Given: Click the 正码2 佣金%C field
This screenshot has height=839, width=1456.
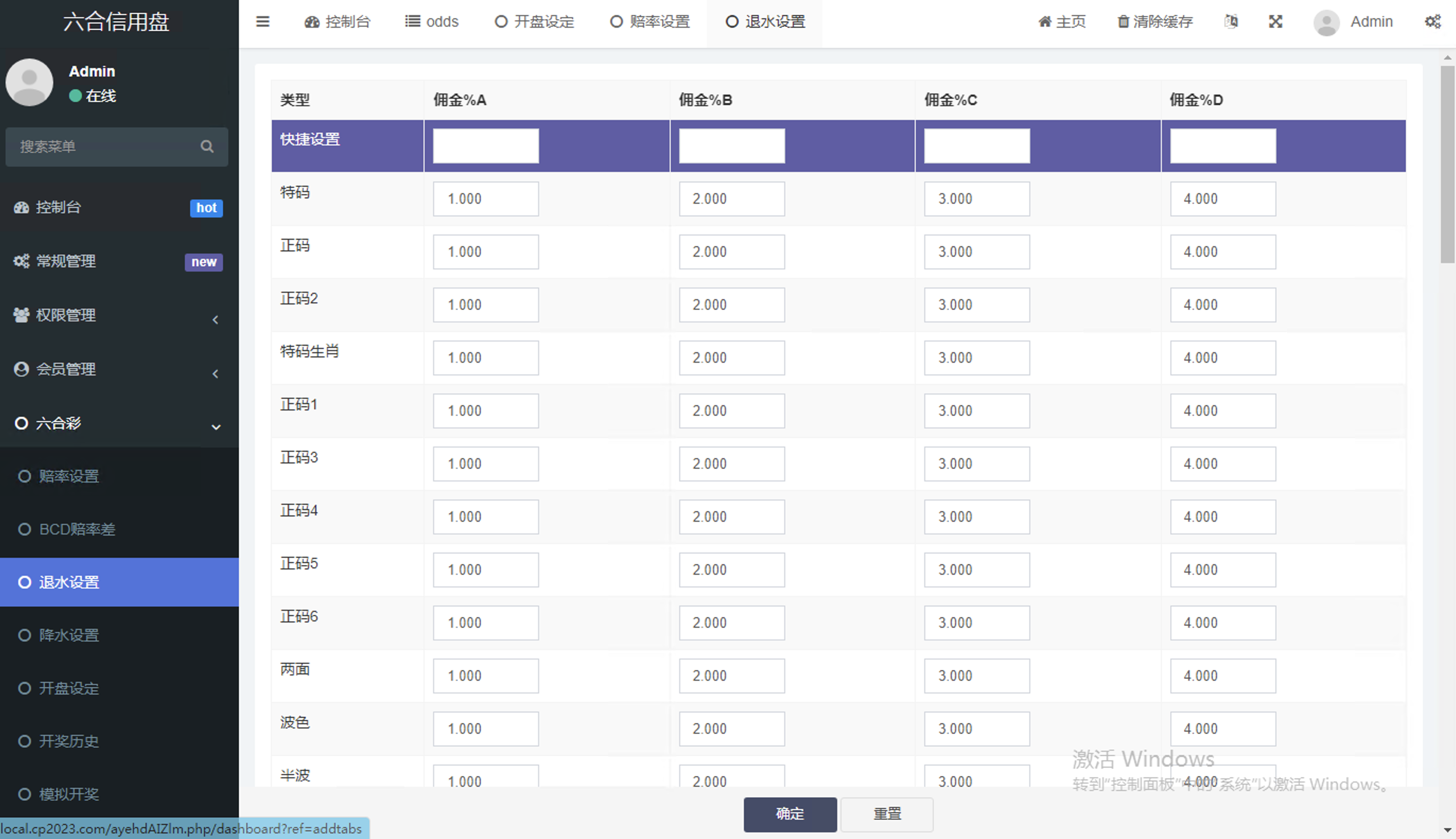Looking at the screenshot, I should click(x=977, y=305).
